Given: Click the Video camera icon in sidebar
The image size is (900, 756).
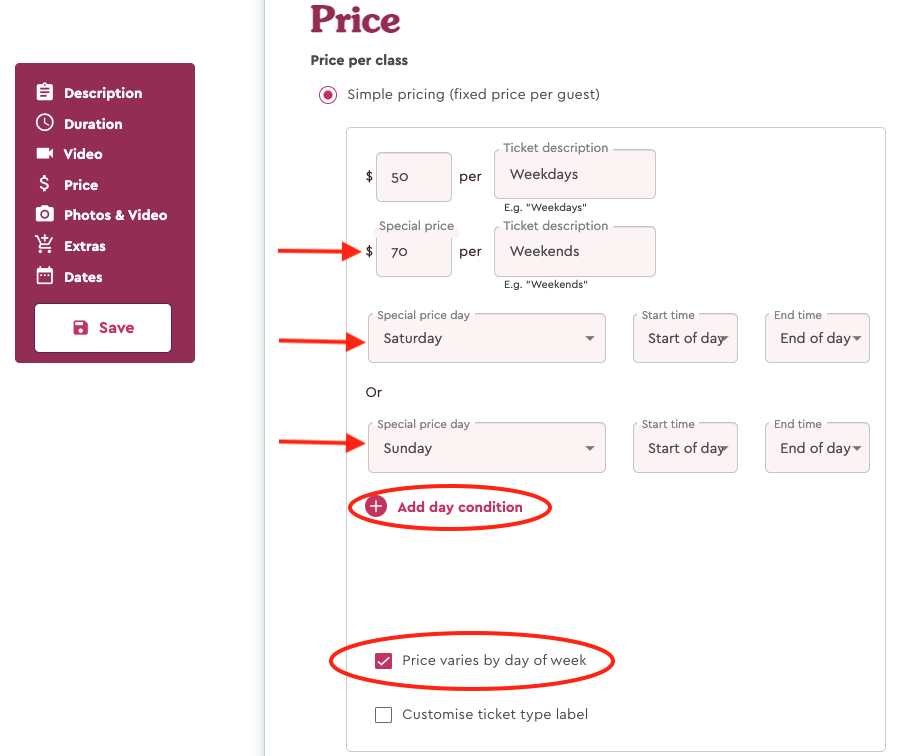Looking at the screenshot, I should tap(45, 153).
